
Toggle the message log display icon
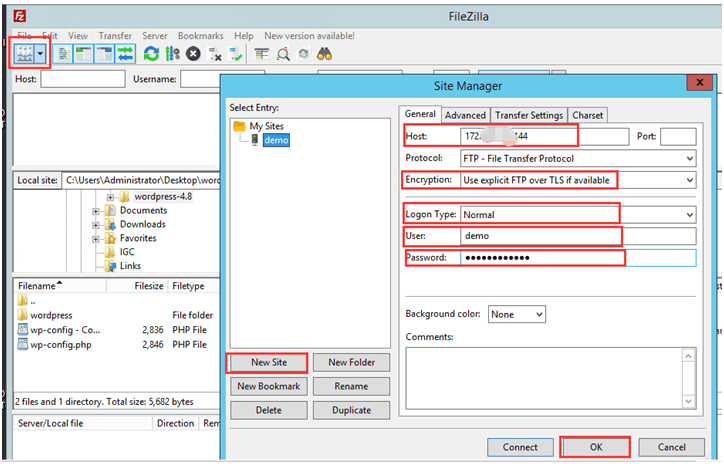click(64, 54)
